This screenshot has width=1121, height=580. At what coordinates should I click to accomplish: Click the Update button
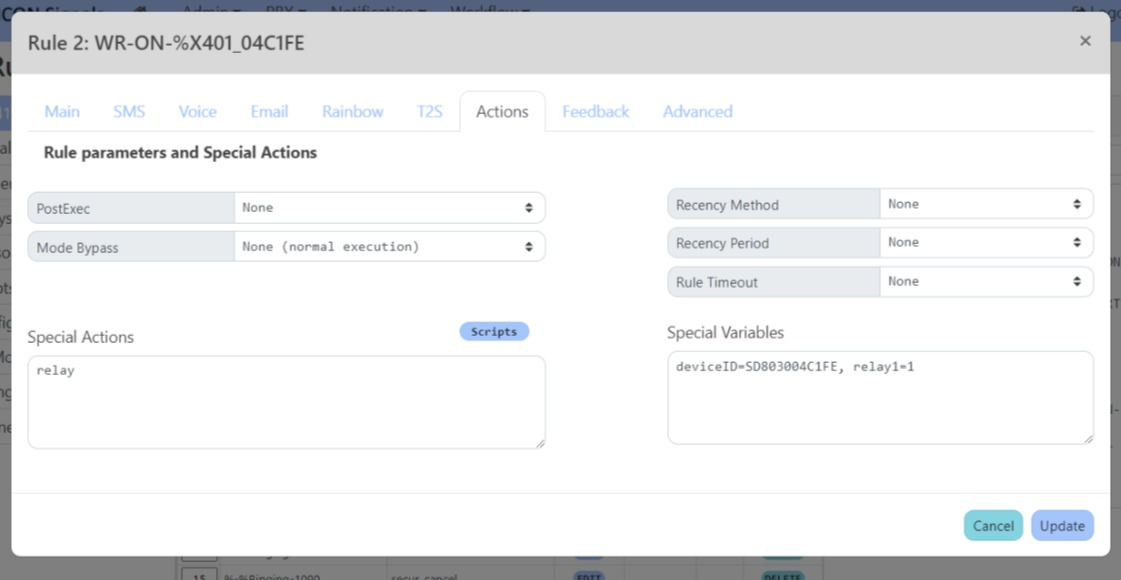1062,526
